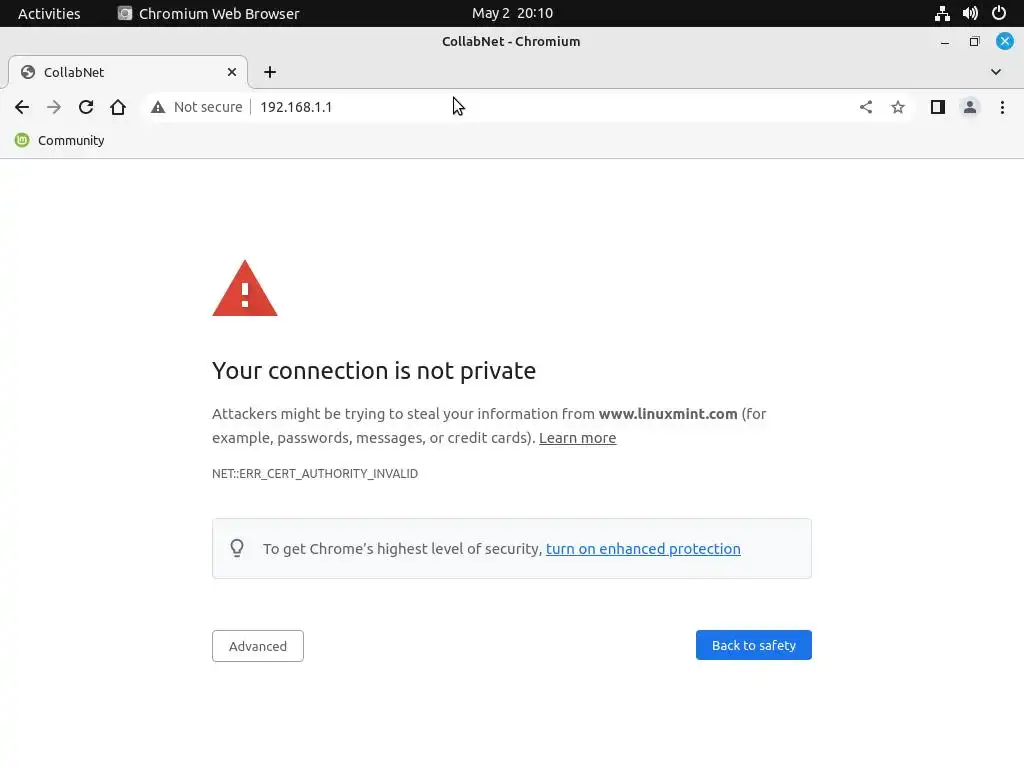The image size is (1024, 768).
Task: Open a new tab
Action: coord(270,72)
